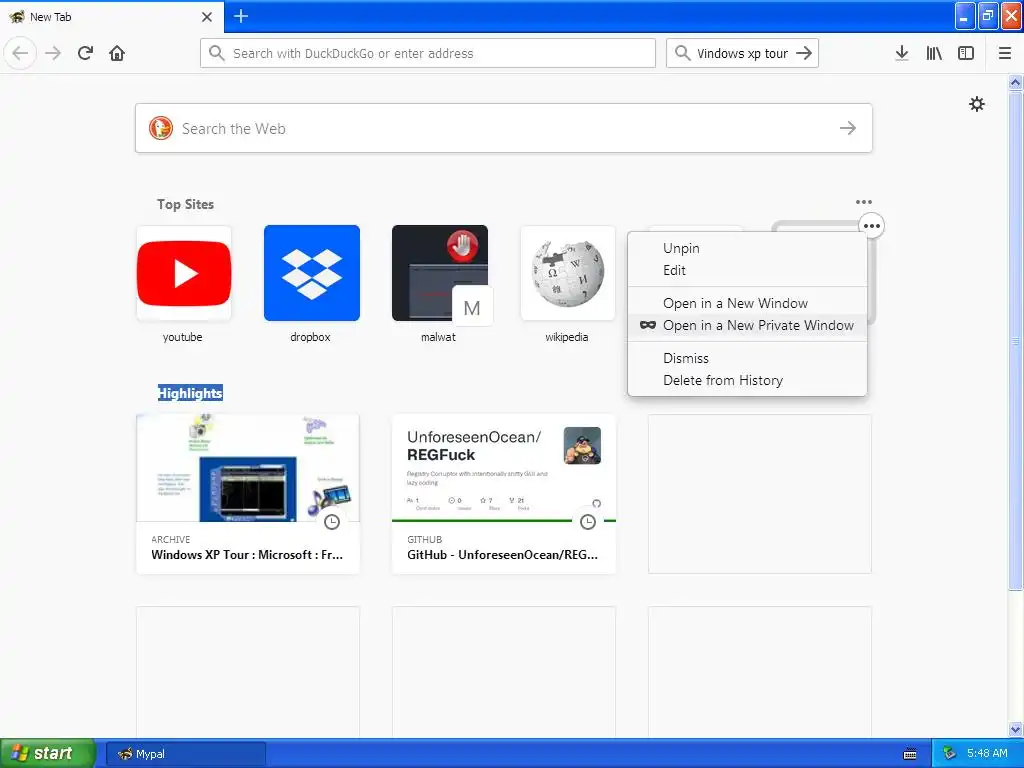The width and height of the screenshot is (1024, 768).
Task: Choose Dismiss in the context menu
Action: coord(747,358)
